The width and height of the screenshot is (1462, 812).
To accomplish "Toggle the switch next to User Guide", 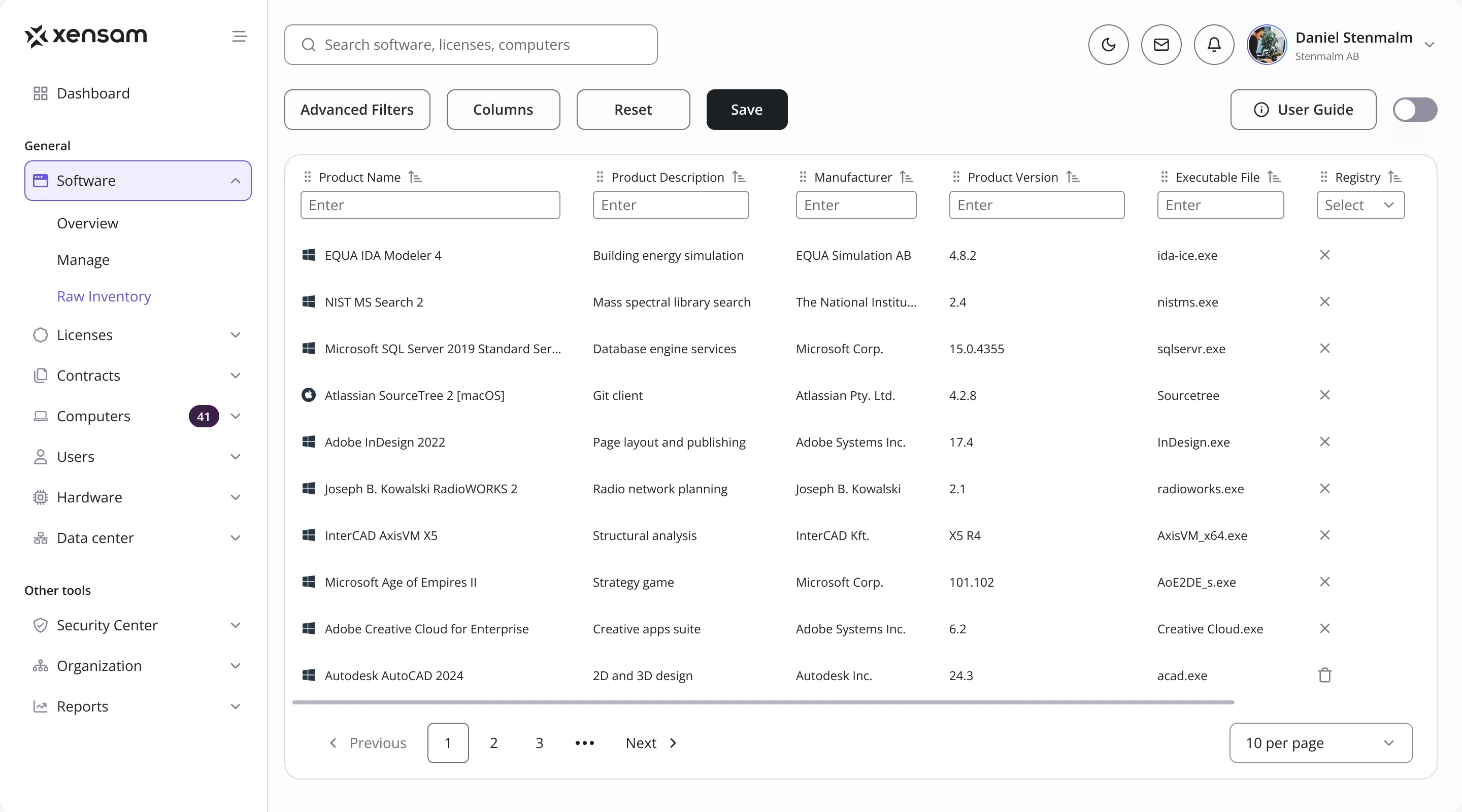I will [x=1414, y=110].
